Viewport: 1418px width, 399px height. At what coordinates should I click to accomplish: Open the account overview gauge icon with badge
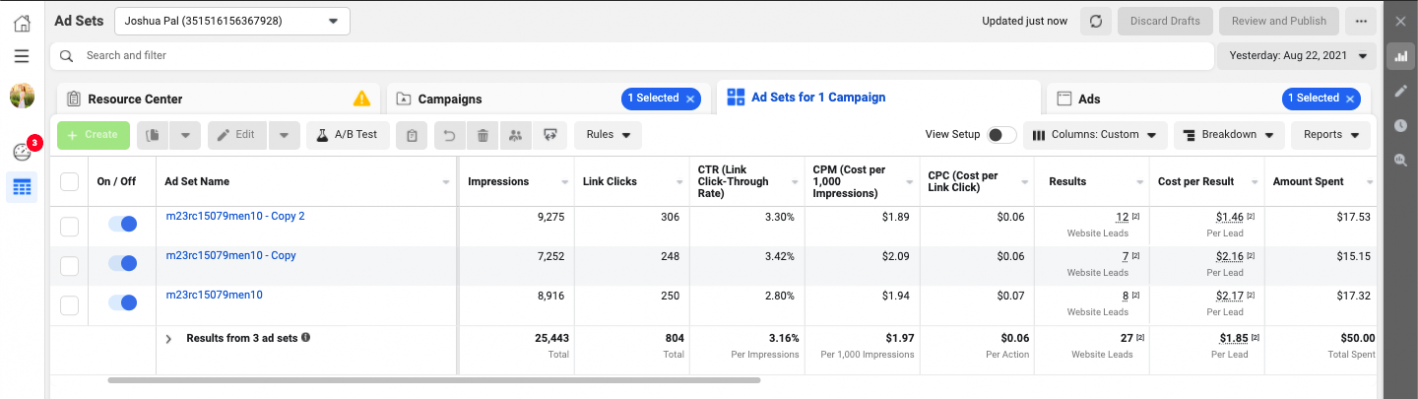(22, 152)
